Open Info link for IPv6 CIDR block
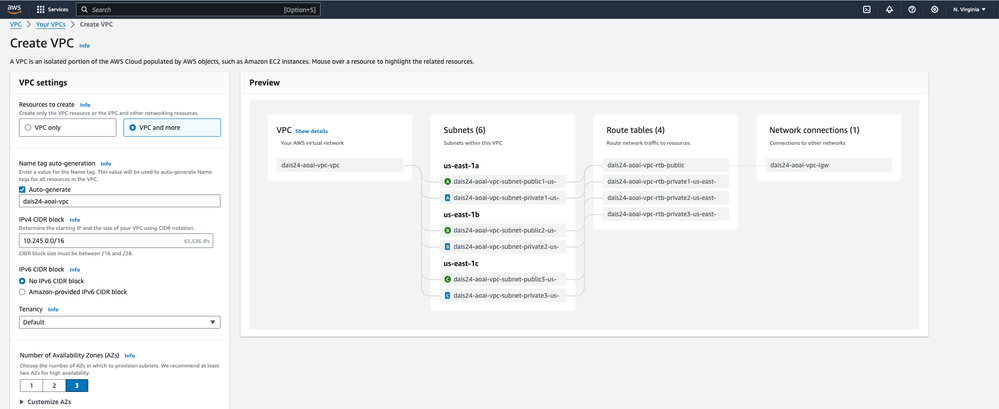The height and width of the screenshot is (409, 999). [x=75, y=269]
